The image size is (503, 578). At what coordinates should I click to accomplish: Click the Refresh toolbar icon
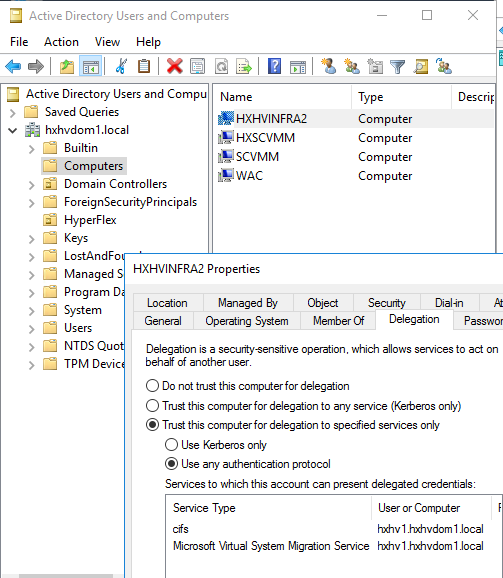(x=221, y=67)
